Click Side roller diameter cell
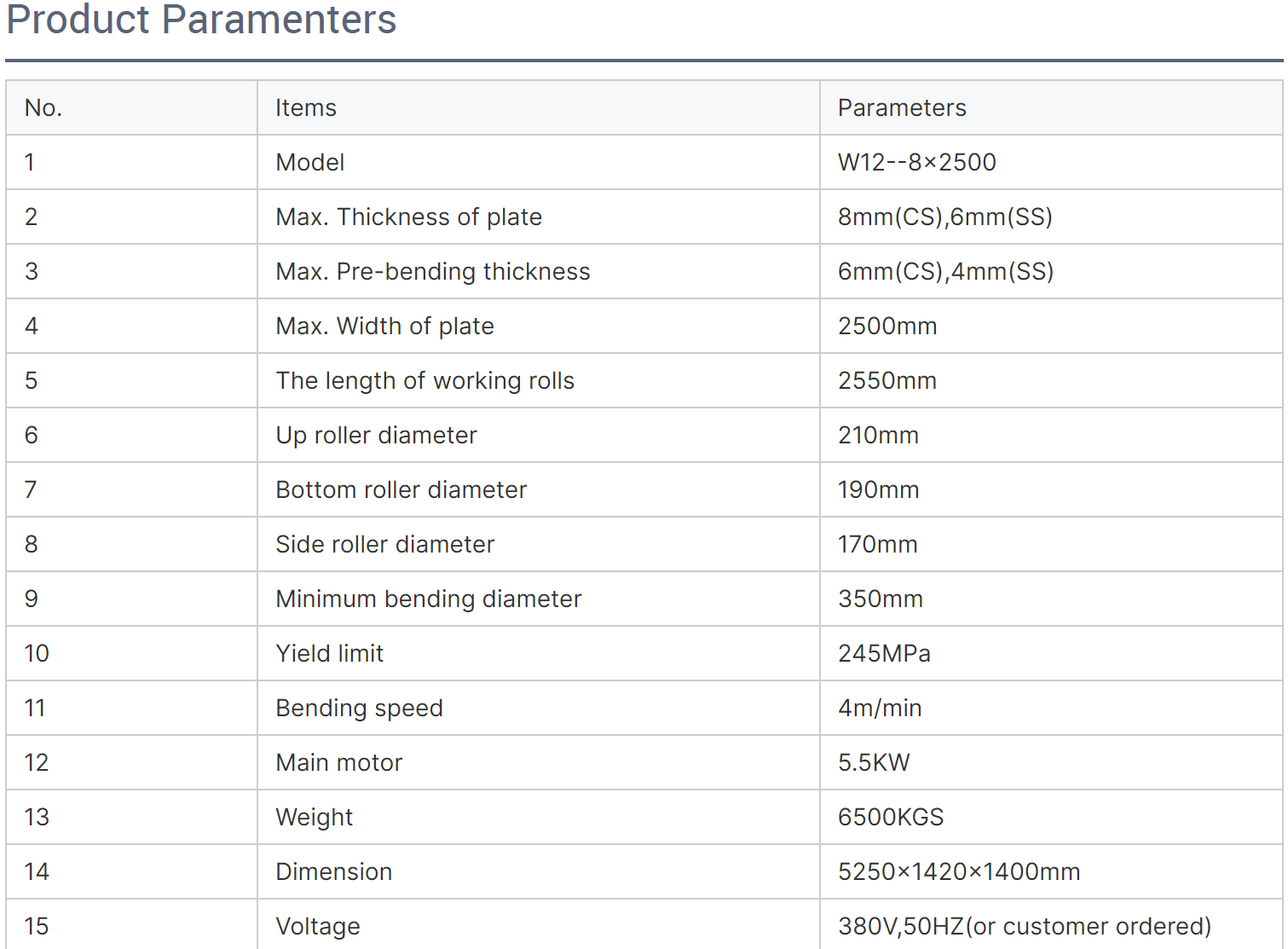This screenshot has height=949, width=1288. pyautogui.click(x=539, y=544)
